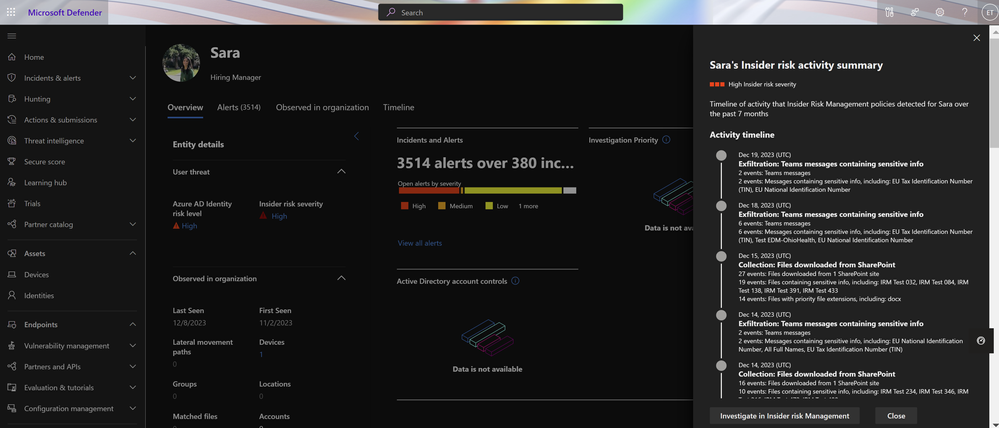Image resolution: width=999 pixels, height=428 pixels.
Task: Expand the Incidents & alerts menu chevron
Action: pyautogui.click(x=133, y=78)
